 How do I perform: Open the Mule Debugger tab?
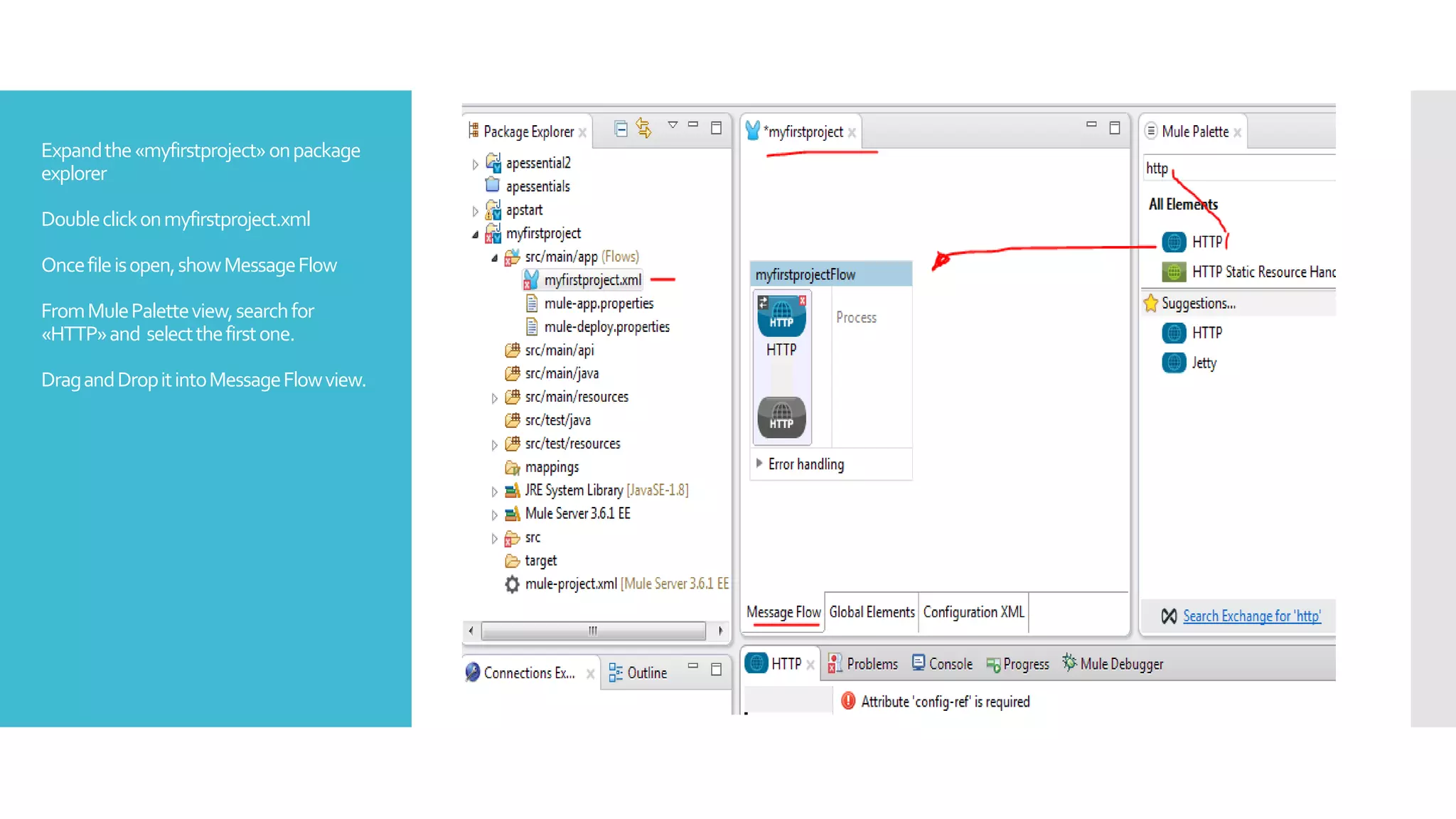[x=1113, y=664]
